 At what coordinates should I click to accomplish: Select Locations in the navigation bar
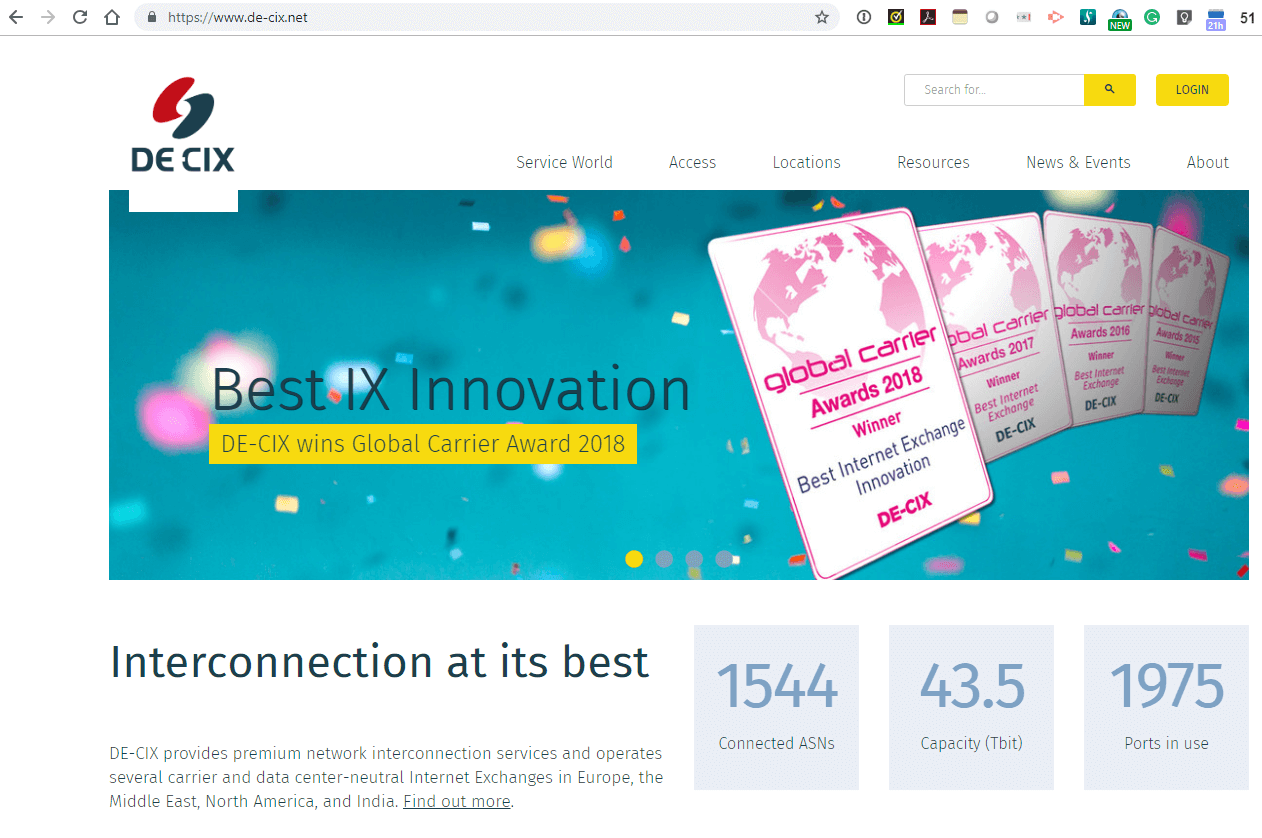806,162
